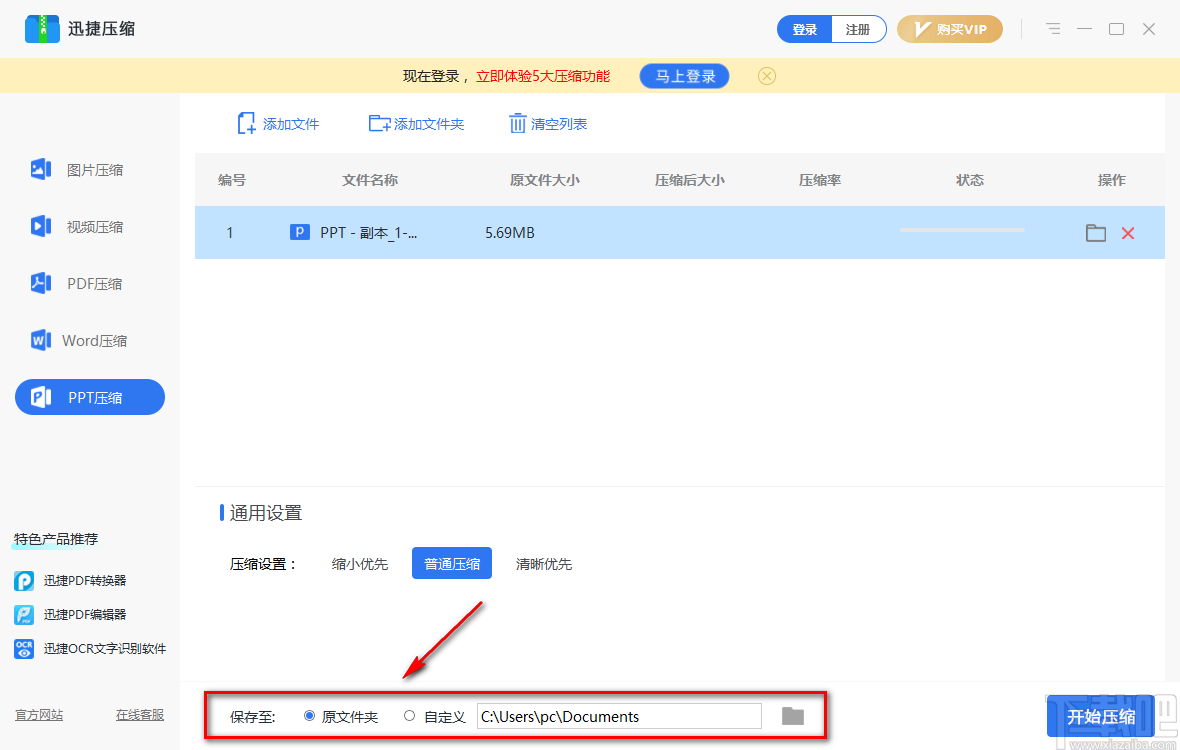Click 添加文件 to add a file

pos(278,124)
